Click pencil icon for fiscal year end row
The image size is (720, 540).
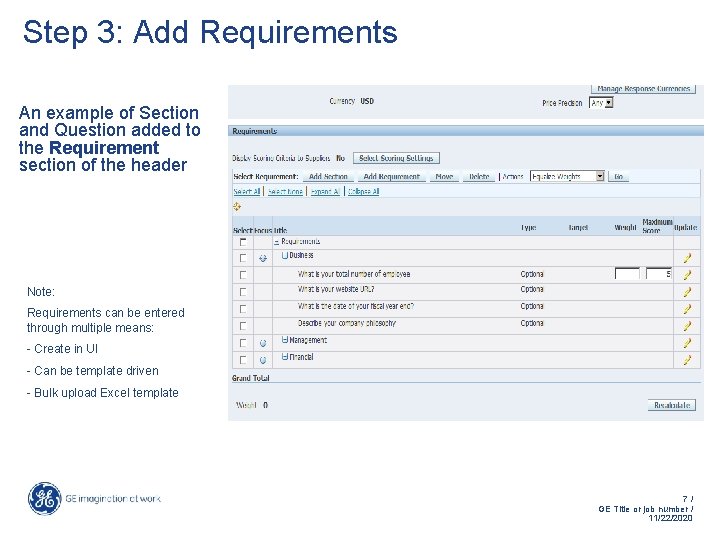687,309
